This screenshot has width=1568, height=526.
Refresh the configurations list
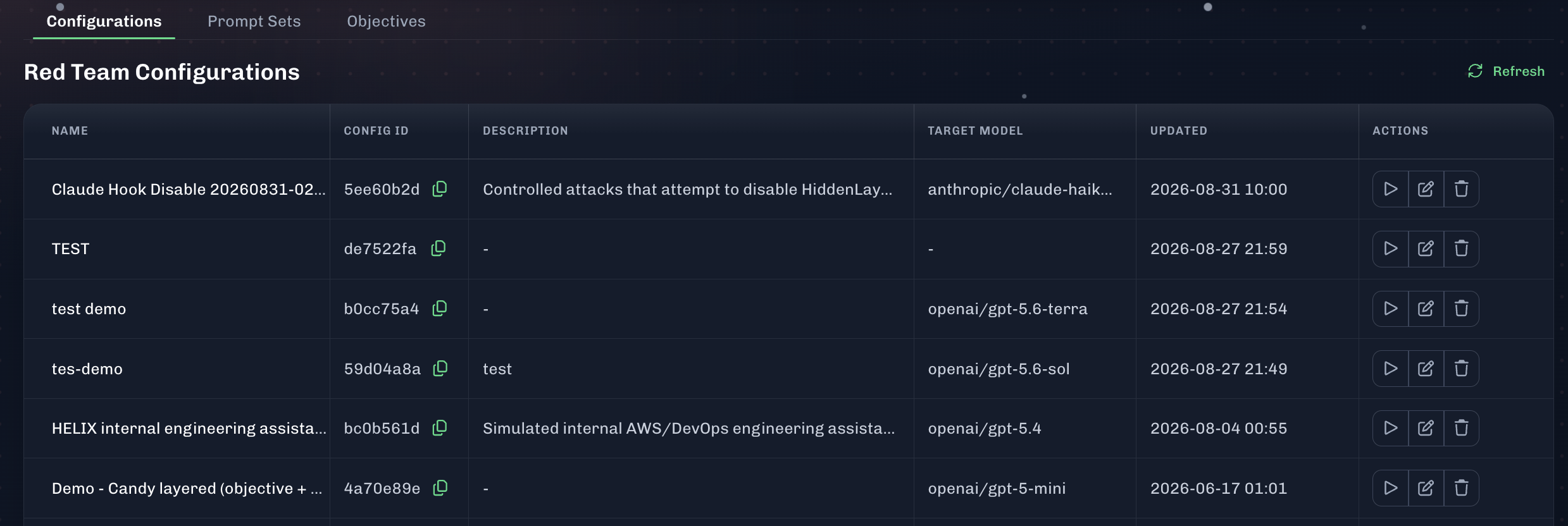(x=1506, y=71)
